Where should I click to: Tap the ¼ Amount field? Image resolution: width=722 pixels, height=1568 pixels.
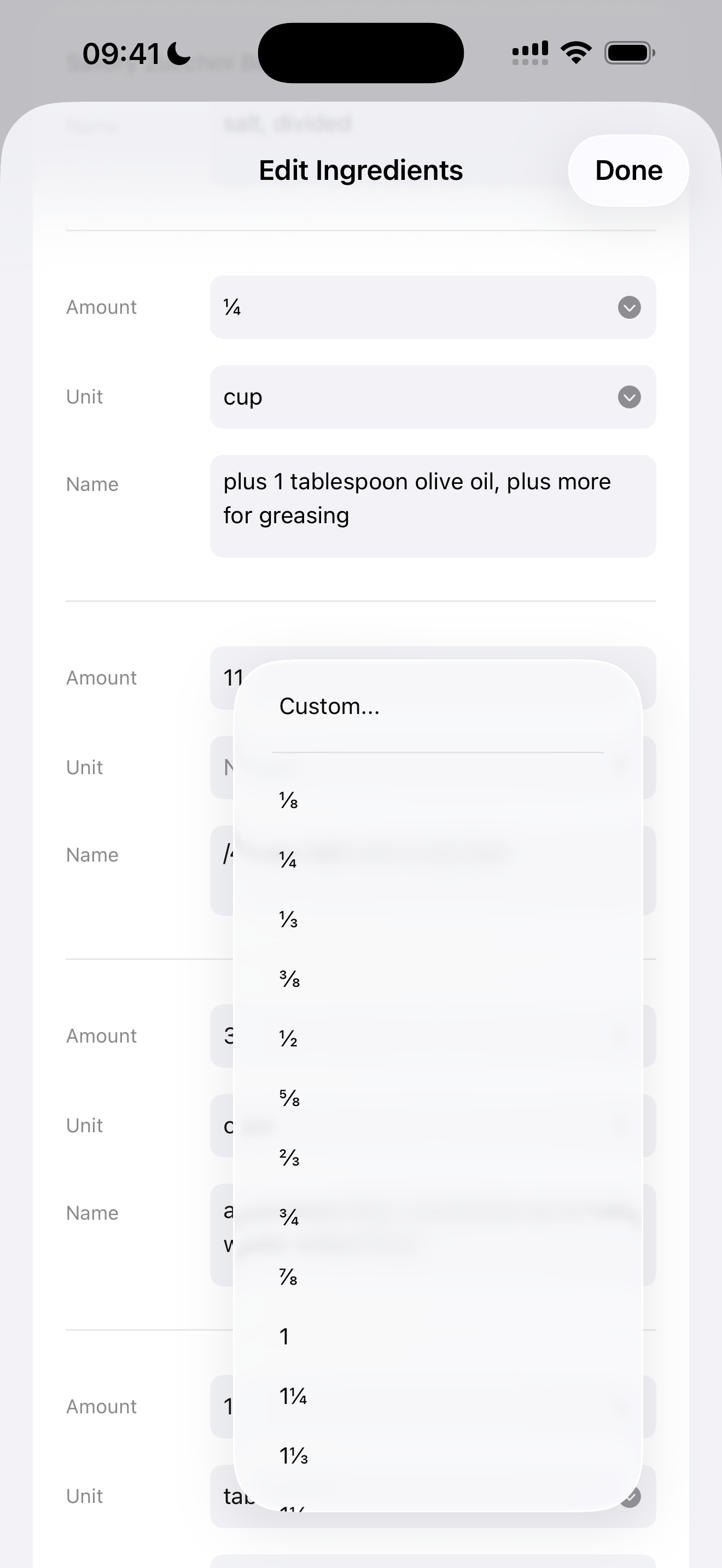[x=414, y=307]
